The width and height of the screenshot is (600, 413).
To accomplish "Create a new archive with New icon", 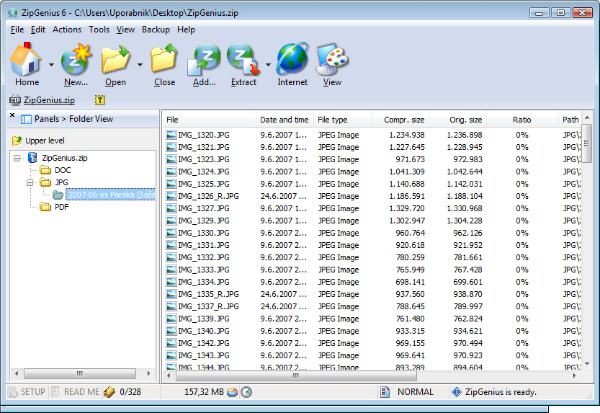I will [x=75, y=62].
